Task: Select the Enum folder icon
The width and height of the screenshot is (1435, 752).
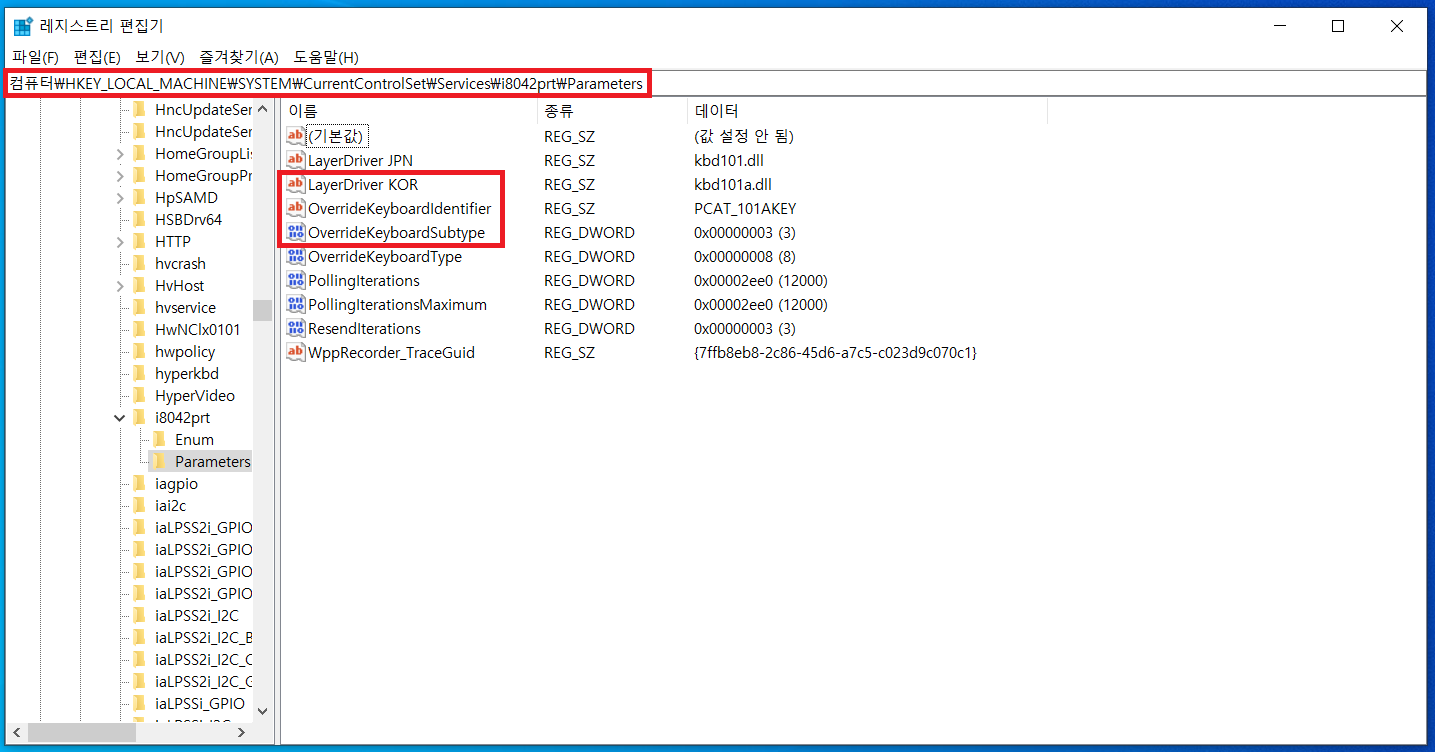Action: pos(159,440)
